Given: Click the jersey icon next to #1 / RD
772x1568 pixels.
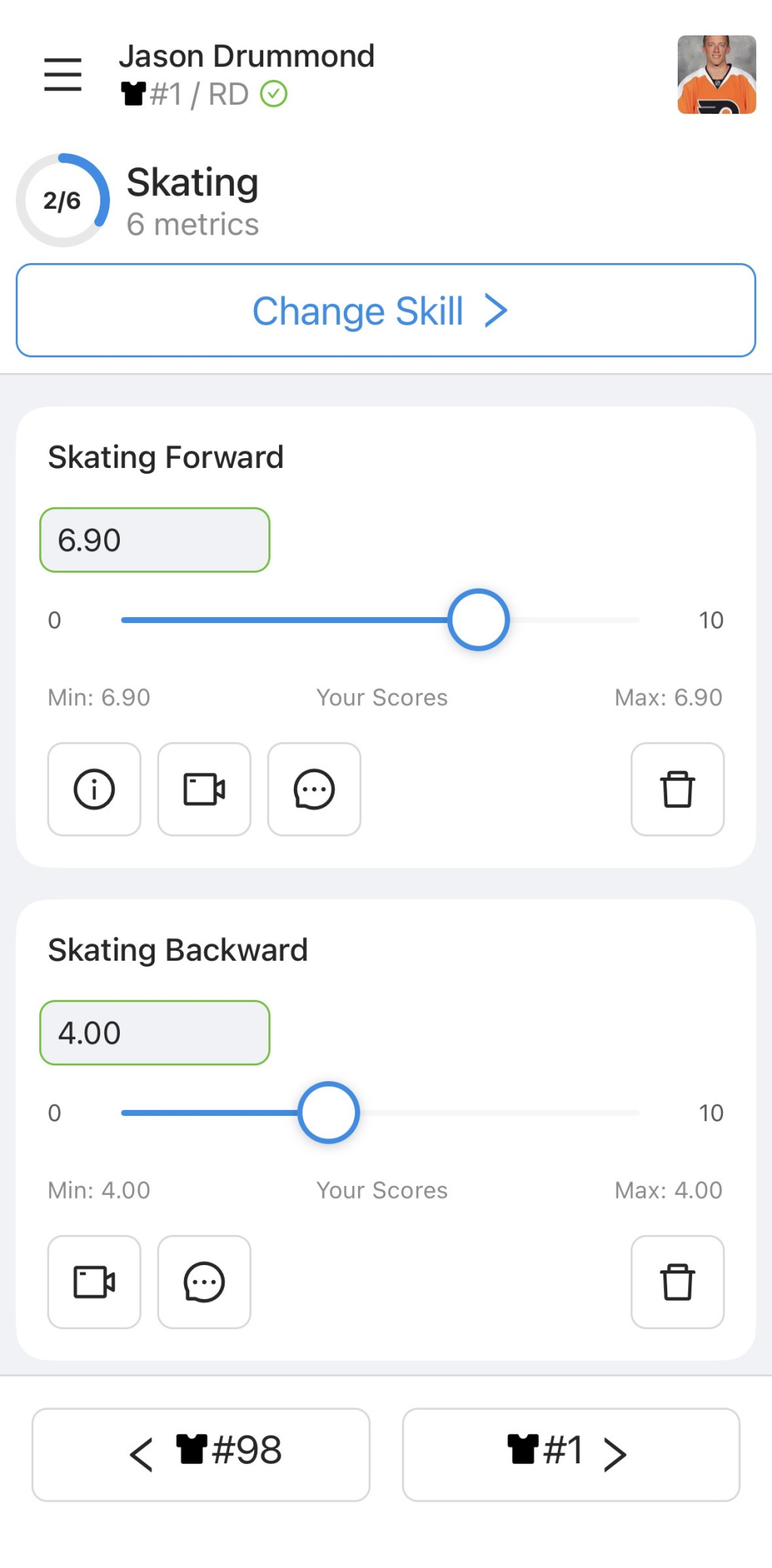Looking at the screenshot, I should [x=133, y=94].
